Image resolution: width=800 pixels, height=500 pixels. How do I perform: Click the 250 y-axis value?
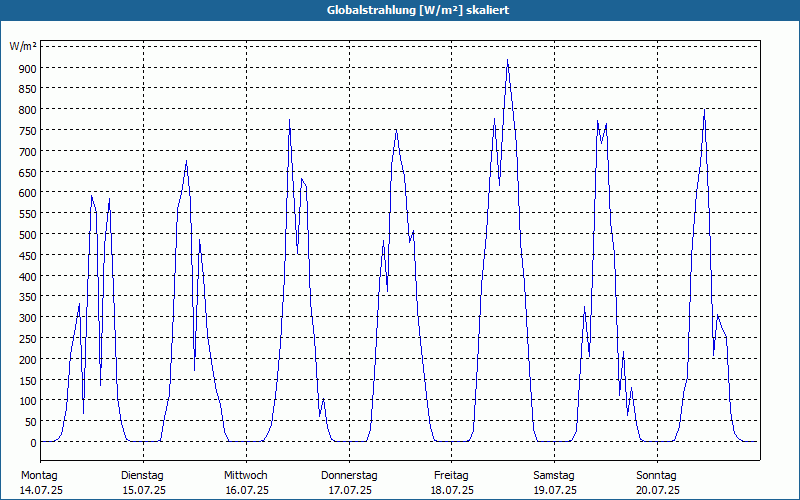[28, 339]
